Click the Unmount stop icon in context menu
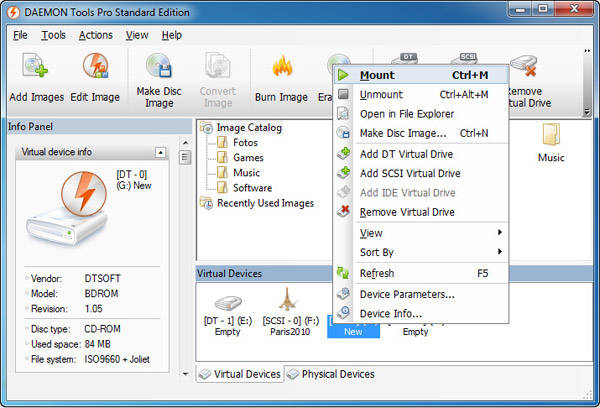The image size is (600, 408). pyautogui.click(x=343, y=94)
